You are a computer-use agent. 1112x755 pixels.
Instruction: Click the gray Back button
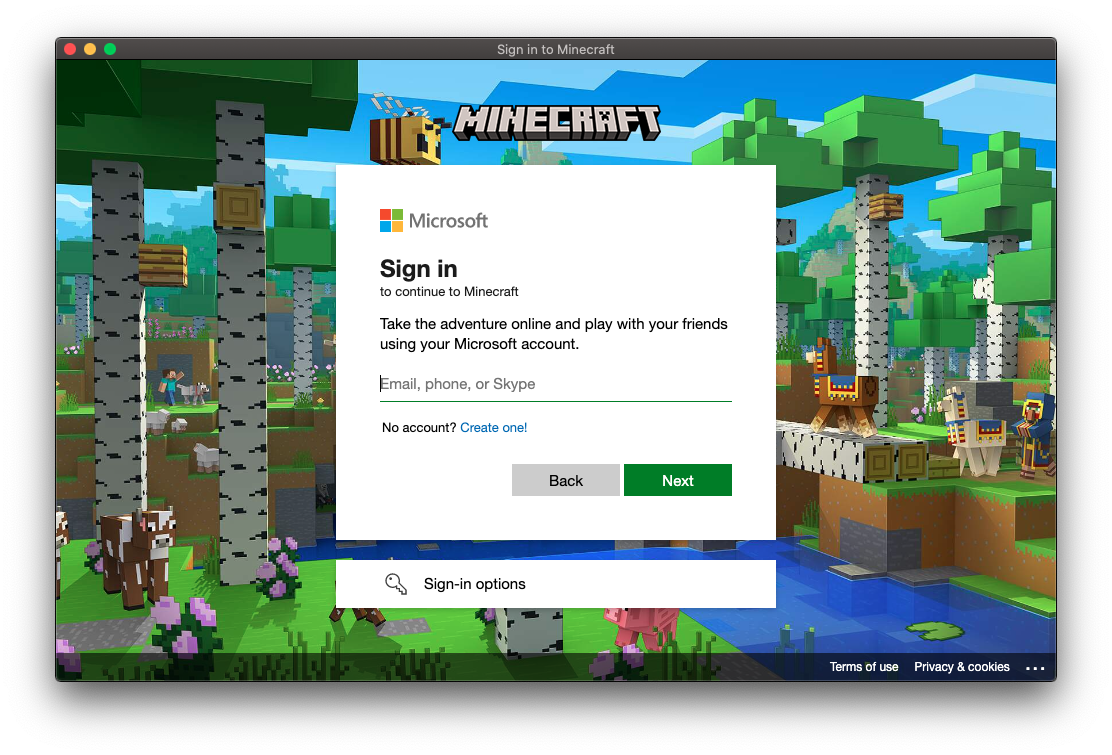[565, 480]
